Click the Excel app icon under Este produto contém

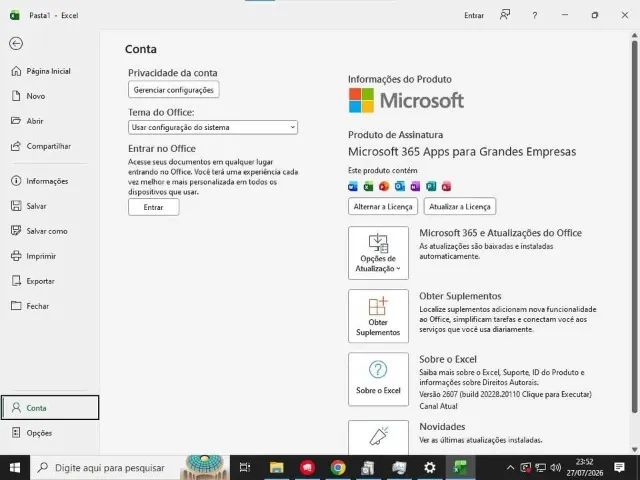pyautogui.click(x=368, y=187)
